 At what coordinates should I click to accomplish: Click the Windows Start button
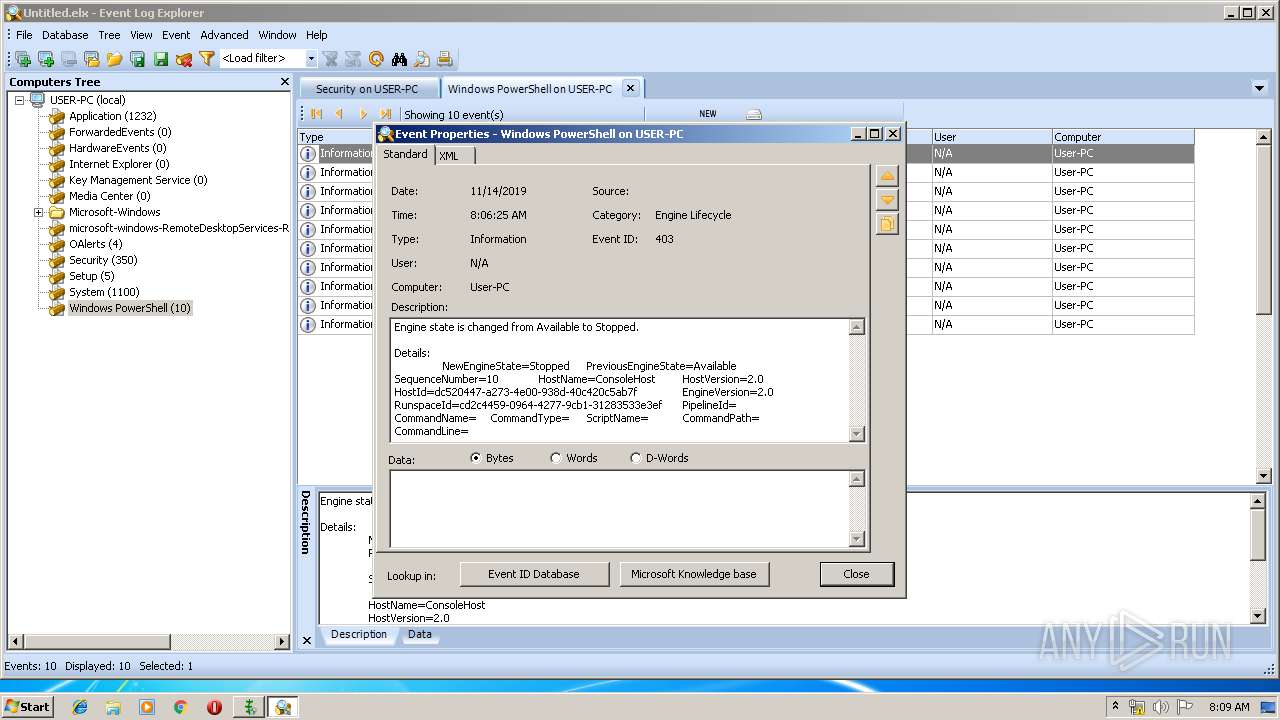28,707
